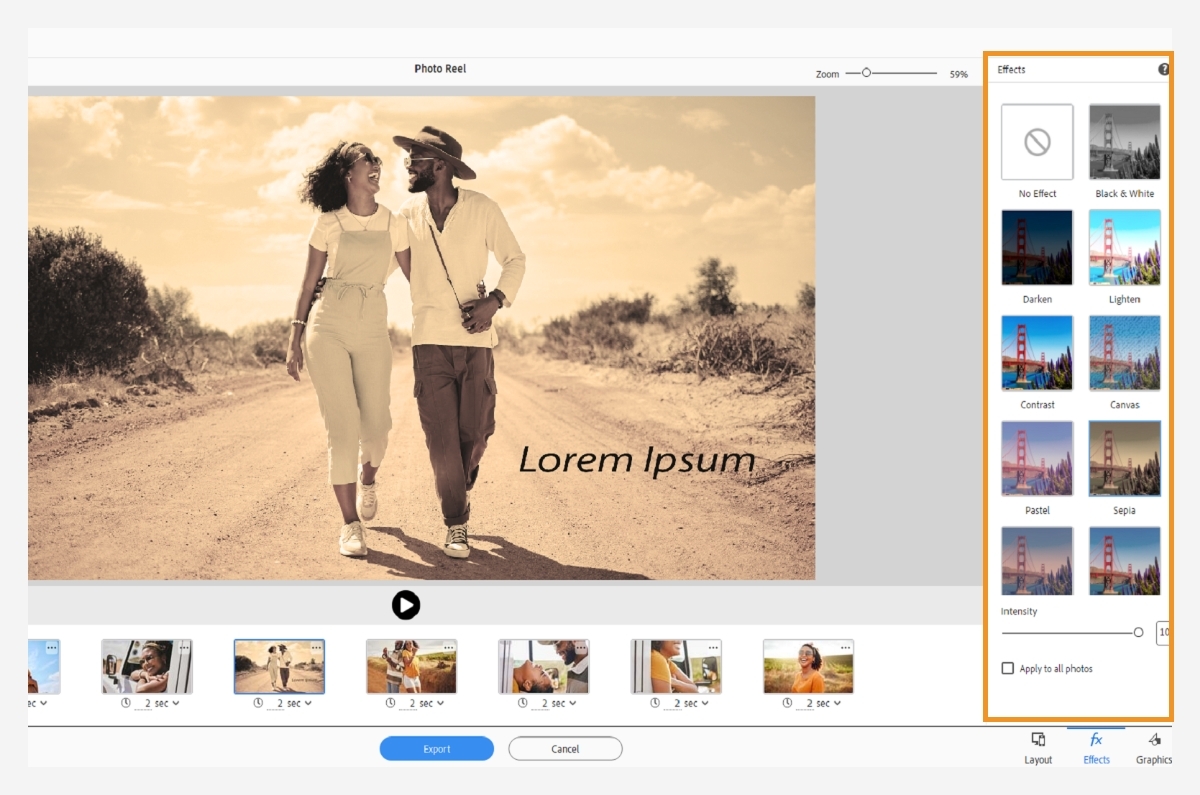Play the Photo Reel preview

coord(405,604)
